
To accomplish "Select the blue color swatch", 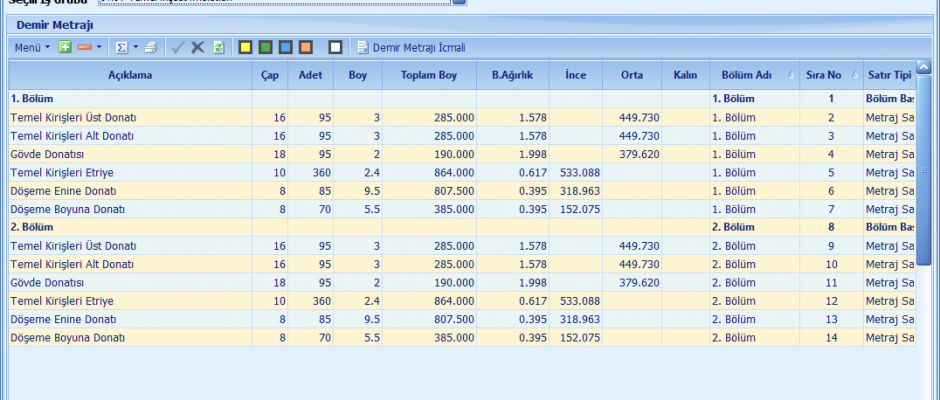I will [285, 47].
